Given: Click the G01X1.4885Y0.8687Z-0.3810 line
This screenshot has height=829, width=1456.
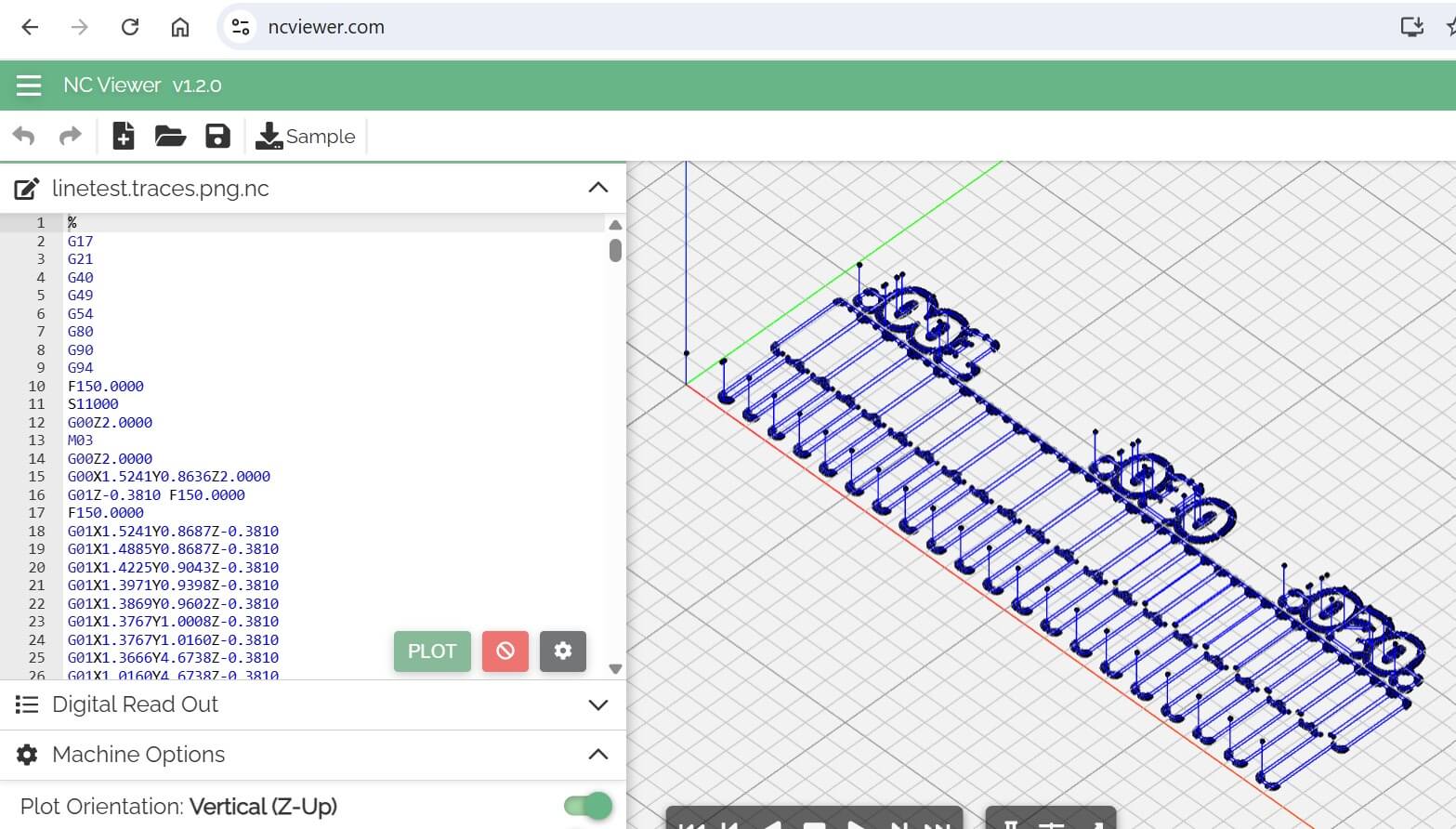Looking at the screenshot, I should 173,549.
